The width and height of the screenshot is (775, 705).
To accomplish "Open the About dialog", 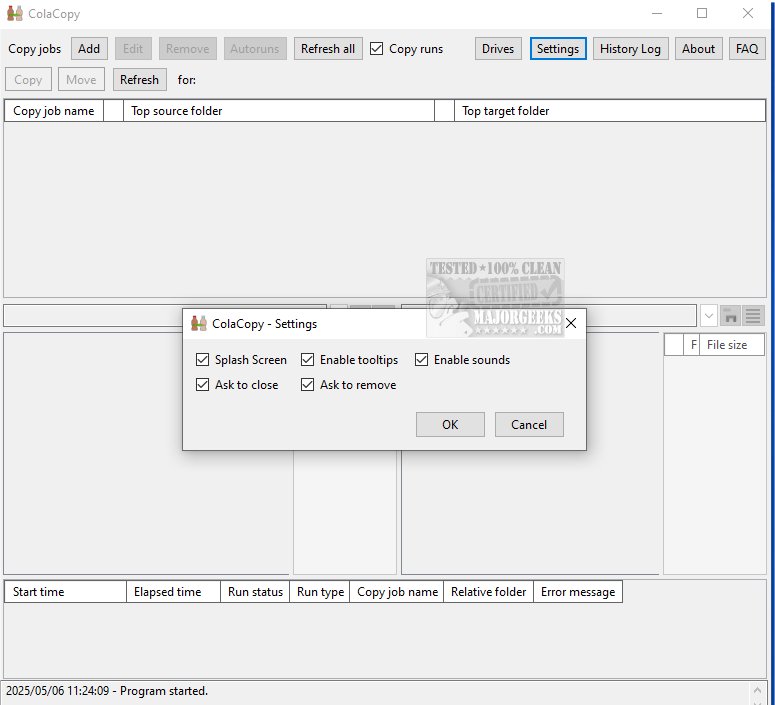I will [x=698, y=48].
